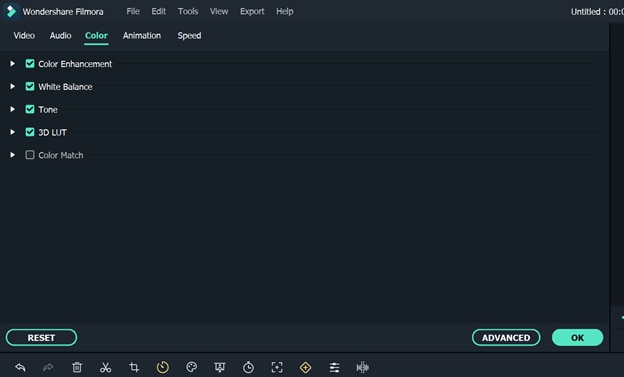Click the 3D LUT label text
624x377 pixels.
[x=52, y=132]
